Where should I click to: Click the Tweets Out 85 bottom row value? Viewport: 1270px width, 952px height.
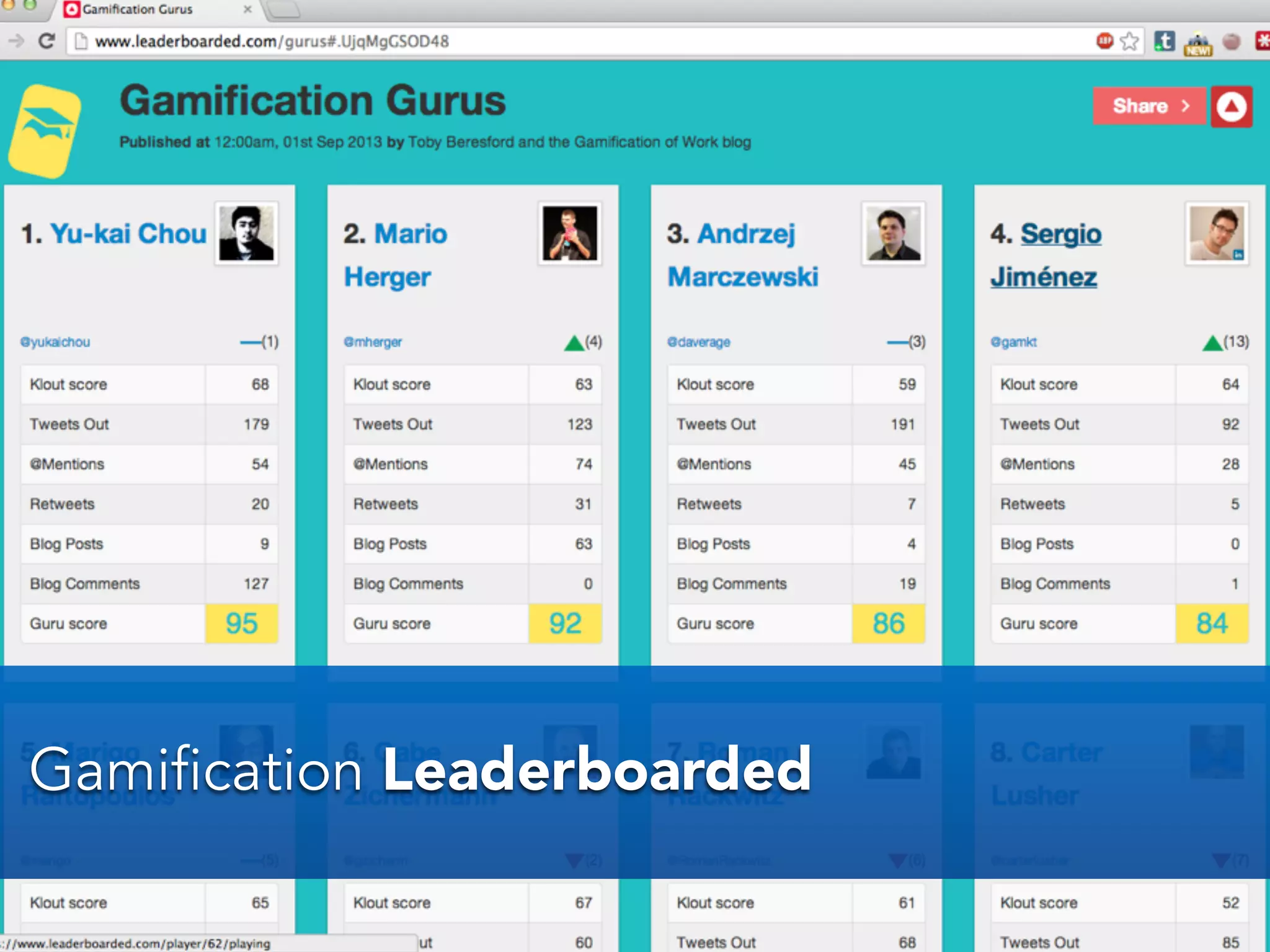(1230, 942)
